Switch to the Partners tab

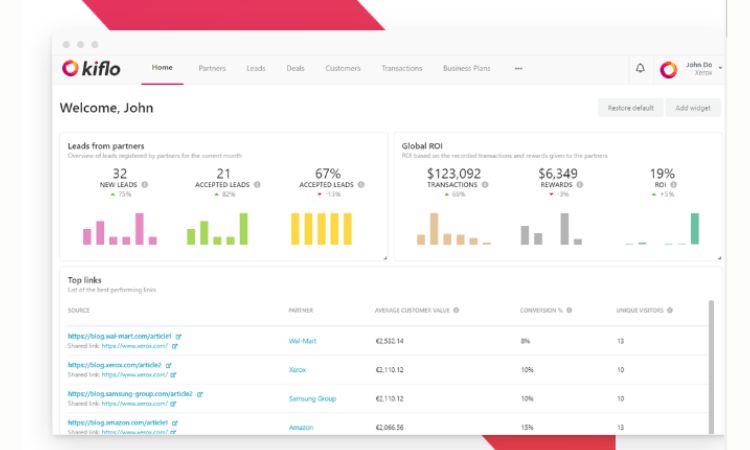click(x=212, y=69)
